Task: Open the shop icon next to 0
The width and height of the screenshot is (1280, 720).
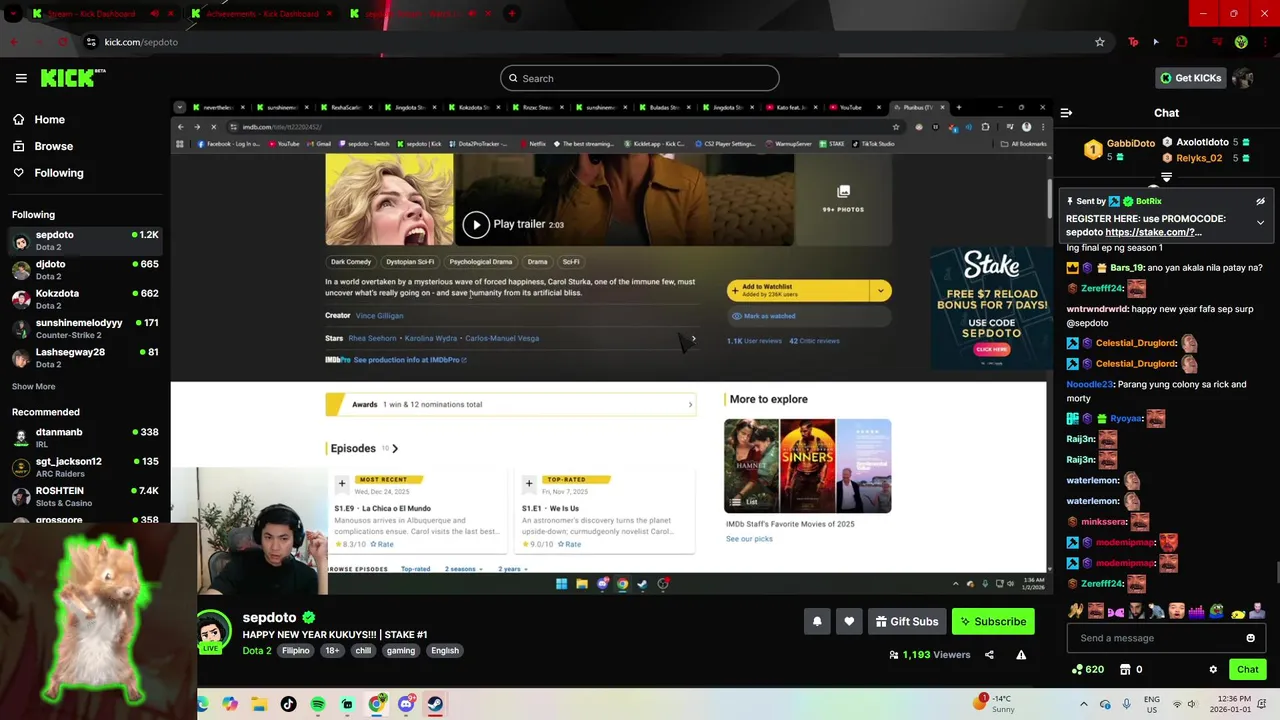Action: 1125,669
